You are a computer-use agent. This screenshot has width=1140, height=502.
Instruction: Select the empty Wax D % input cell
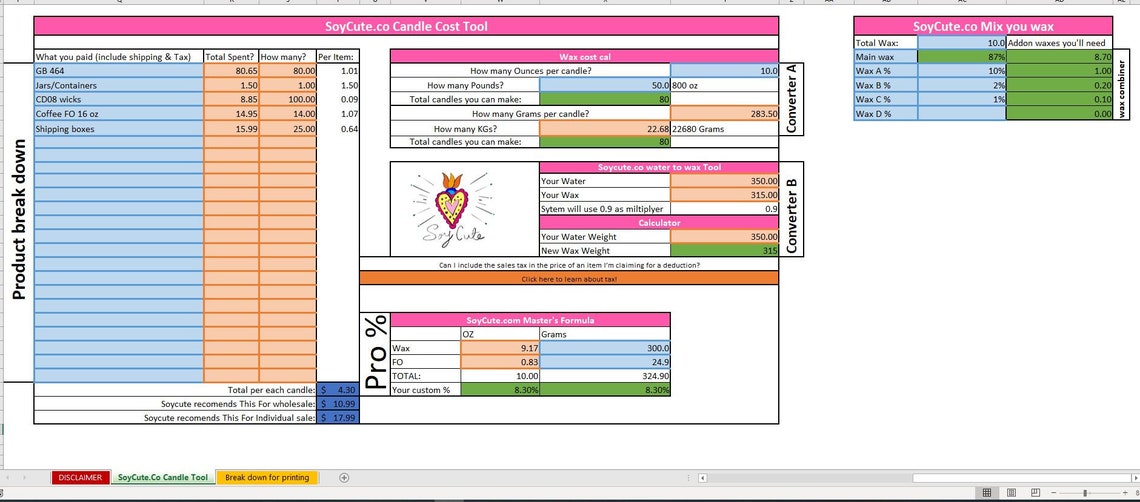point(962,113)
